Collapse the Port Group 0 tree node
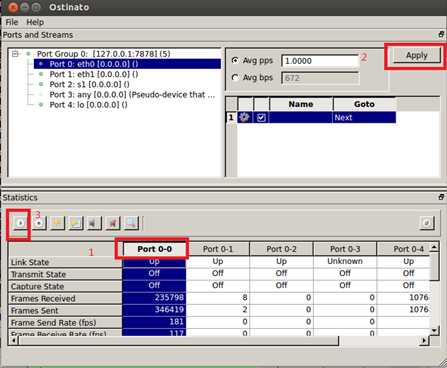 pos(15,54)
